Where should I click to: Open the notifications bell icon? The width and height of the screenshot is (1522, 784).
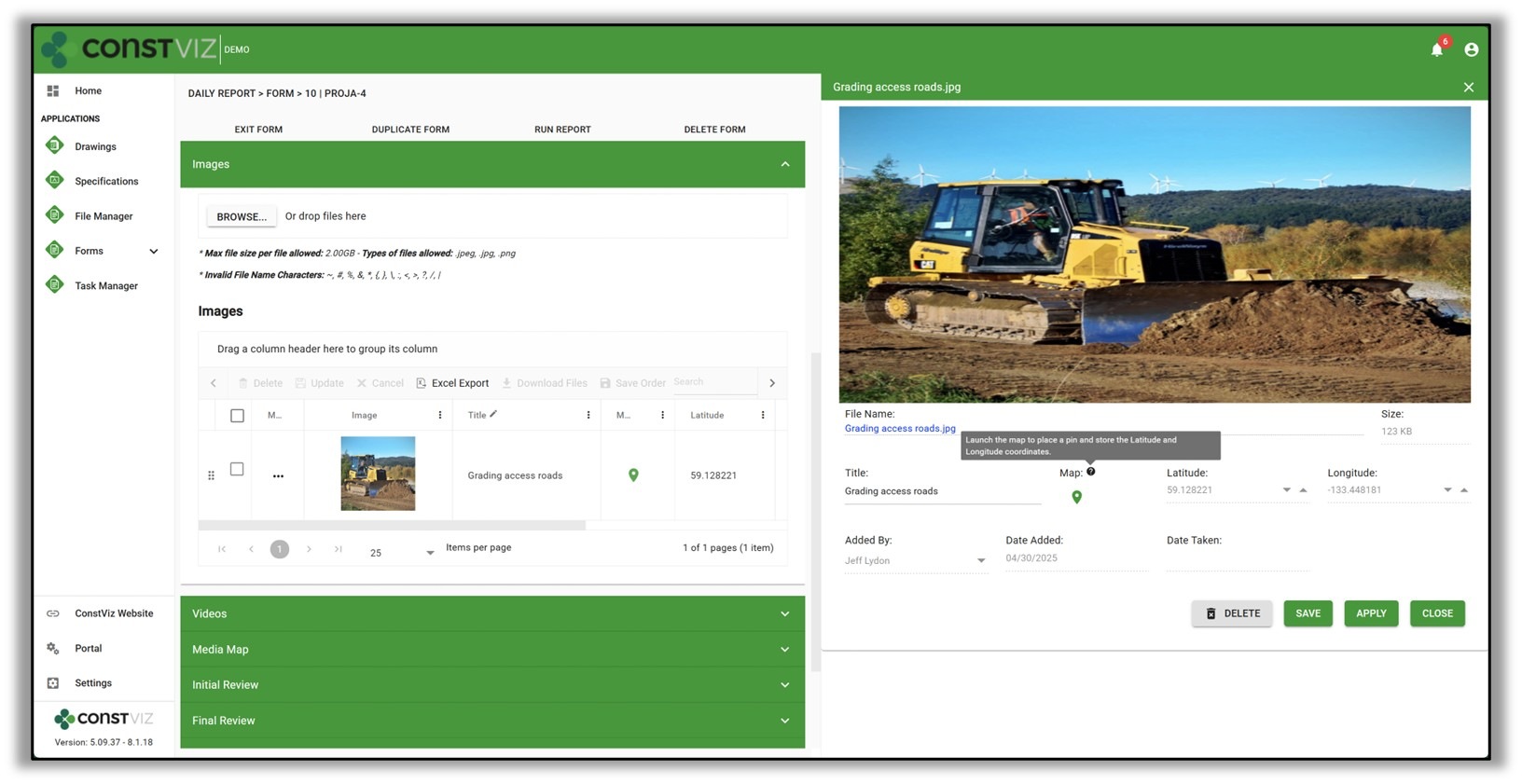click(x=1436, y=50)
